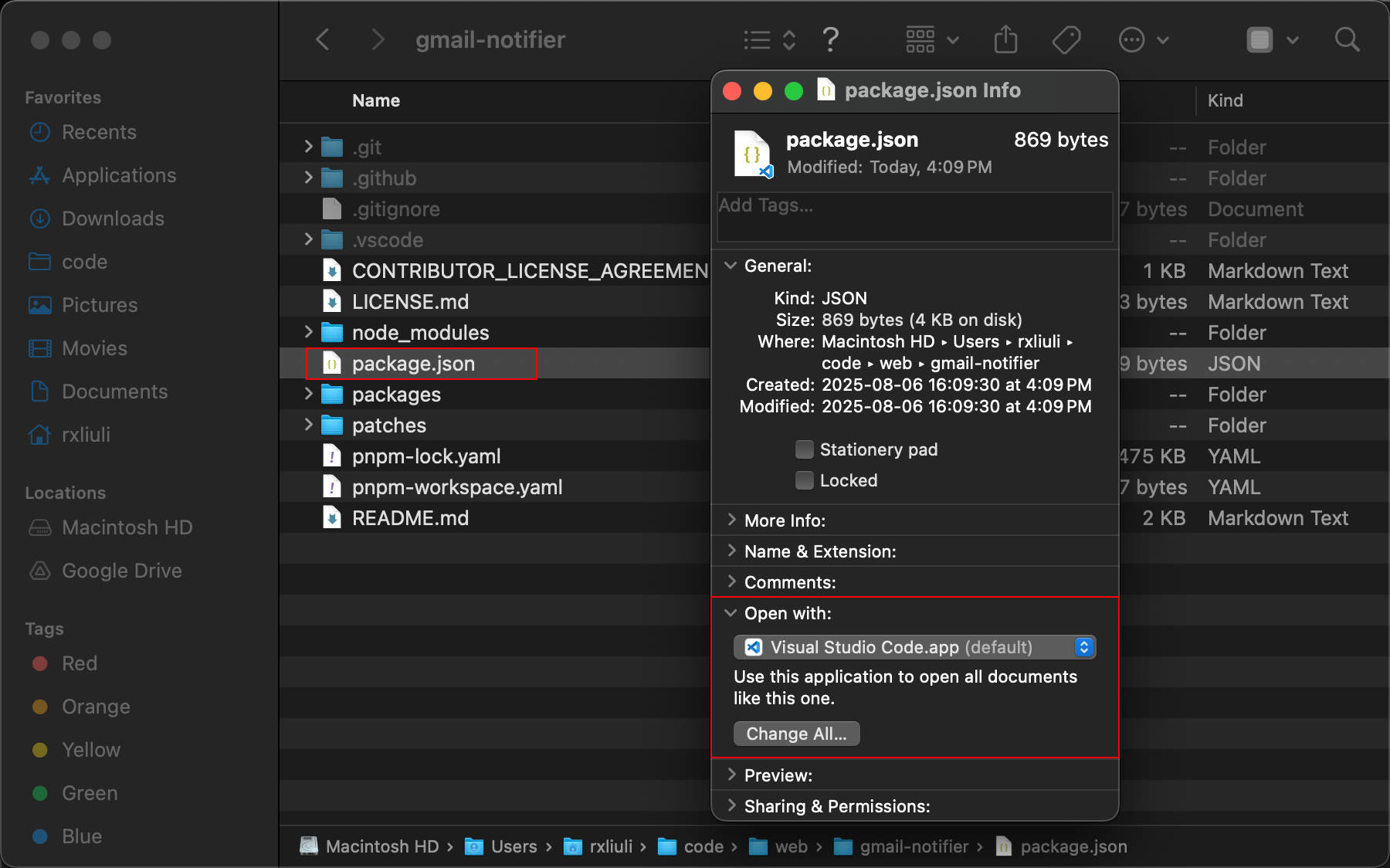Click the search magnifier icon

coord(1347,39)
